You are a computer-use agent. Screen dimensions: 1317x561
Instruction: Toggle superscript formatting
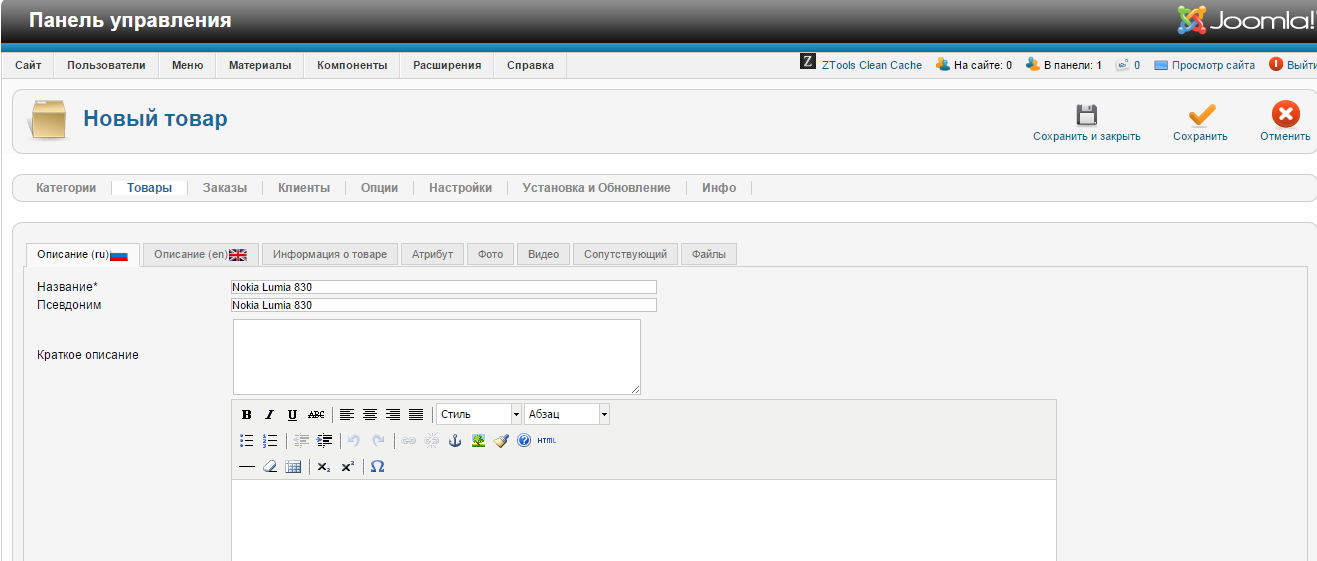click(x=347, y=466)
